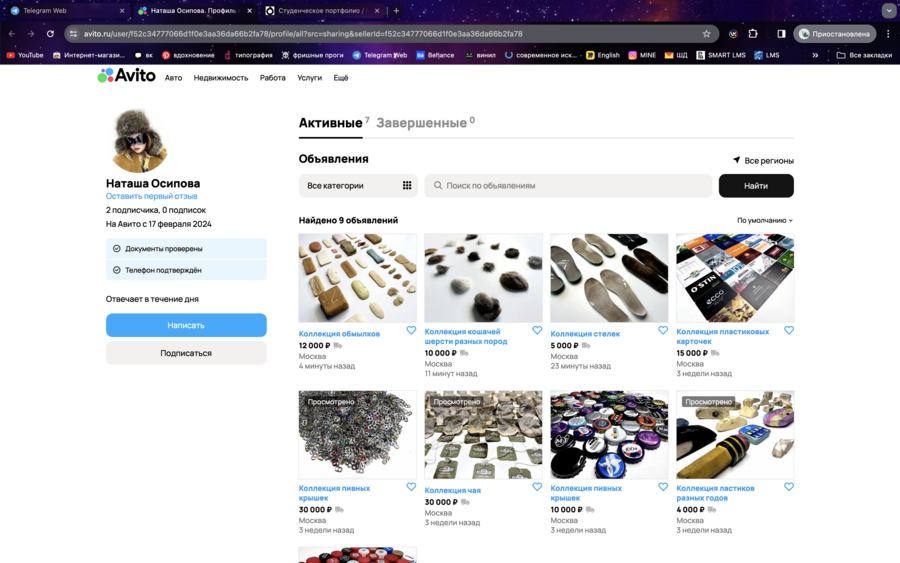Open the ШД bookmark
This screenshot has width=900, height=563.
click(x=676, y=55)
